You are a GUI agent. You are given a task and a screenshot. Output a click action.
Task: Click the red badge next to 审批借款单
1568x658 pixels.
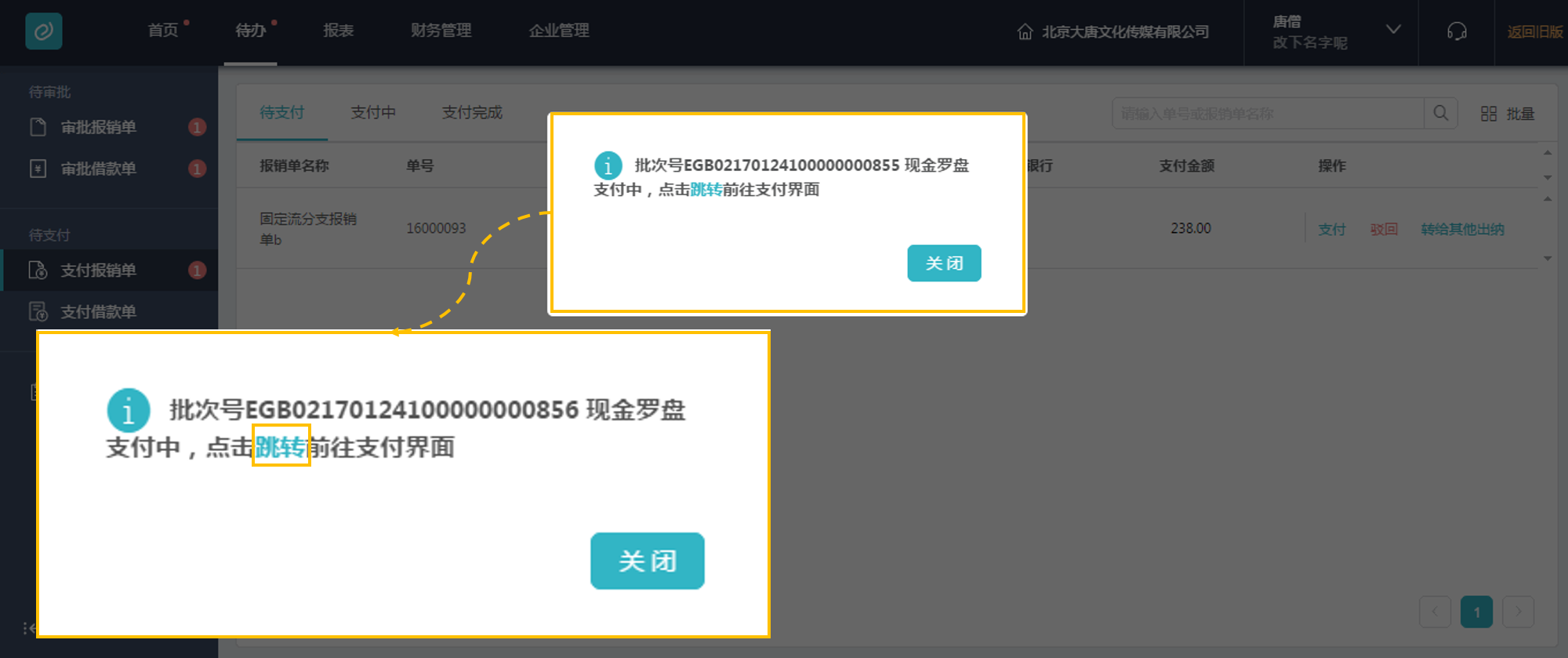point(197,169)
